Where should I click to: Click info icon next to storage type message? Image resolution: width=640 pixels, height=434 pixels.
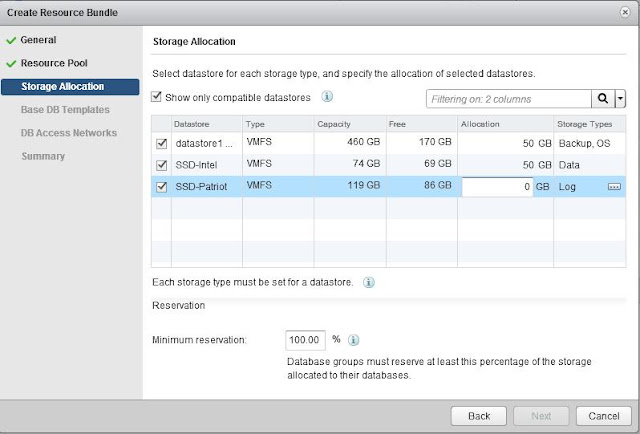click(369, 282)
